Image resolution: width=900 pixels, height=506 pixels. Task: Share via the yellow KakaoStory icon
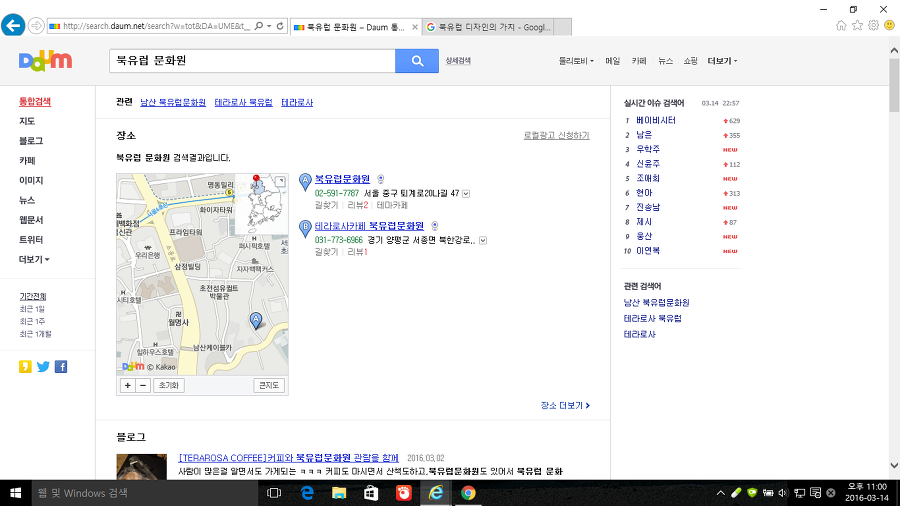[x=25, y=367]
